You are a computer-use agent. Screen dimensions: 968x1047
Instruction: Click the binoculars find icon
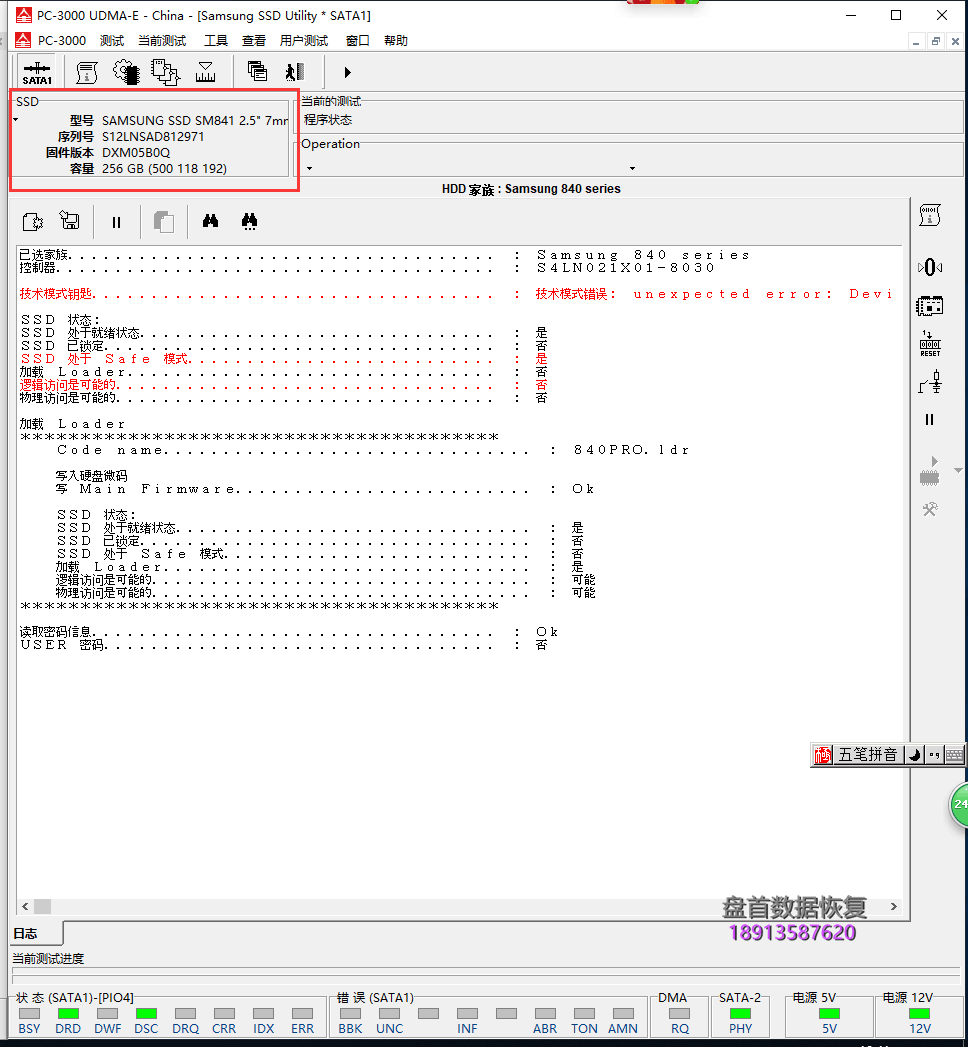[210, 220]
